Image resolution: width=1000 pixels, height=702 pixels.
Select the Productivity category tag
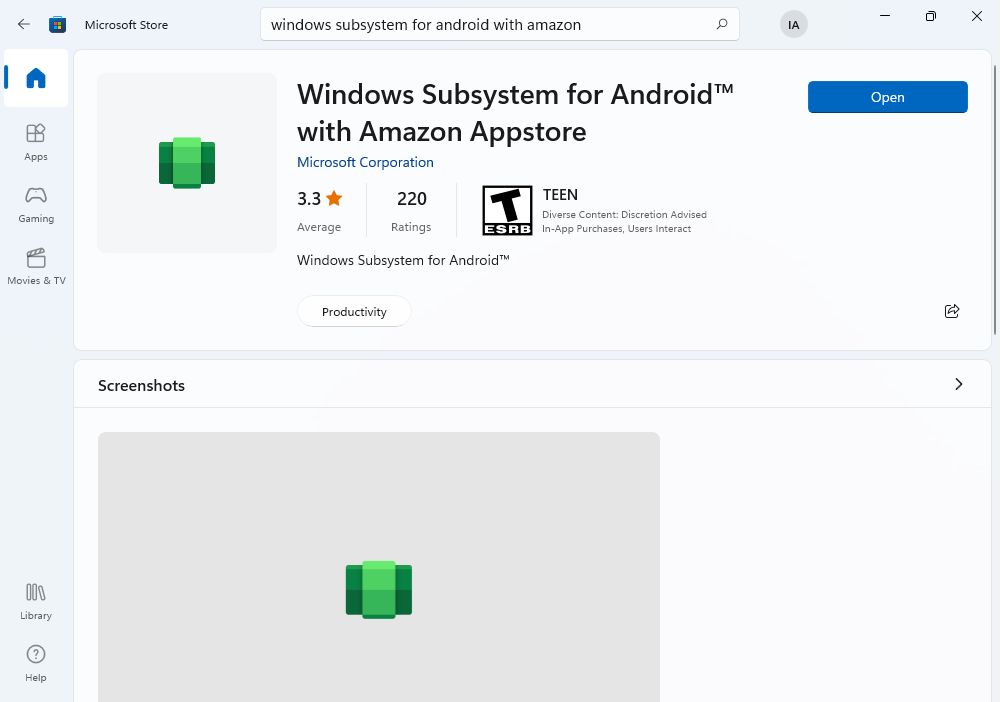pos(354,311)
